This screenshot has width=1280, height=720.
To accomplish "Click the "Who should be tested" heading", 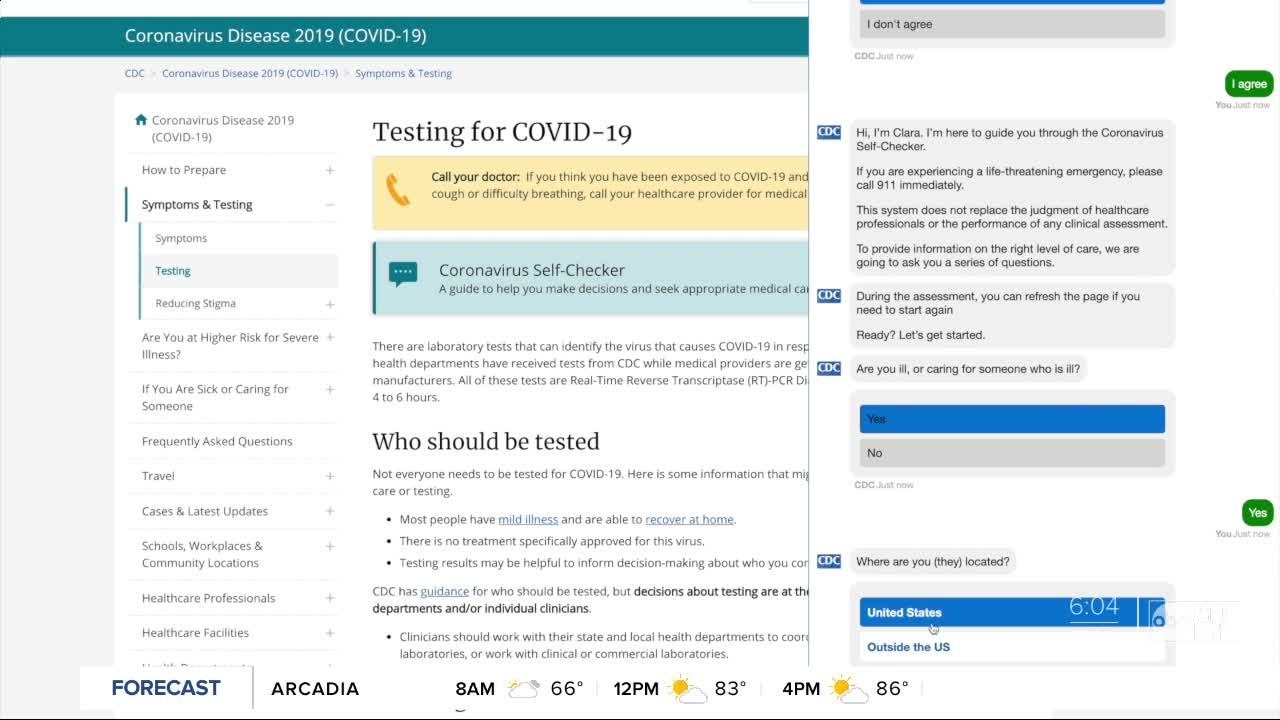I will 486,441.
